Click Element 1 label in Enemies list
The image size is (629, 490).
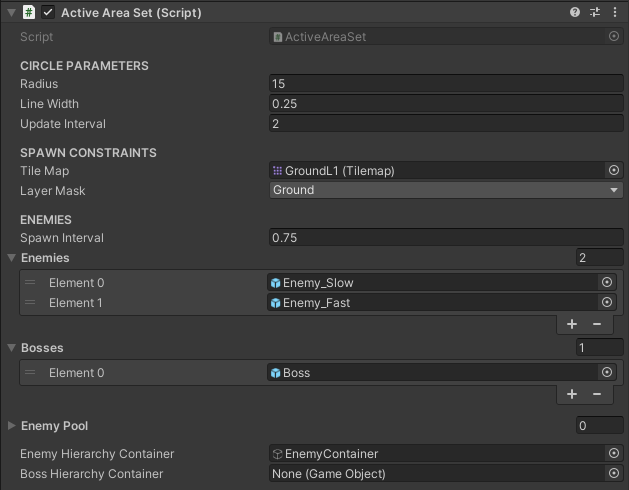click(x=75, y=303)
